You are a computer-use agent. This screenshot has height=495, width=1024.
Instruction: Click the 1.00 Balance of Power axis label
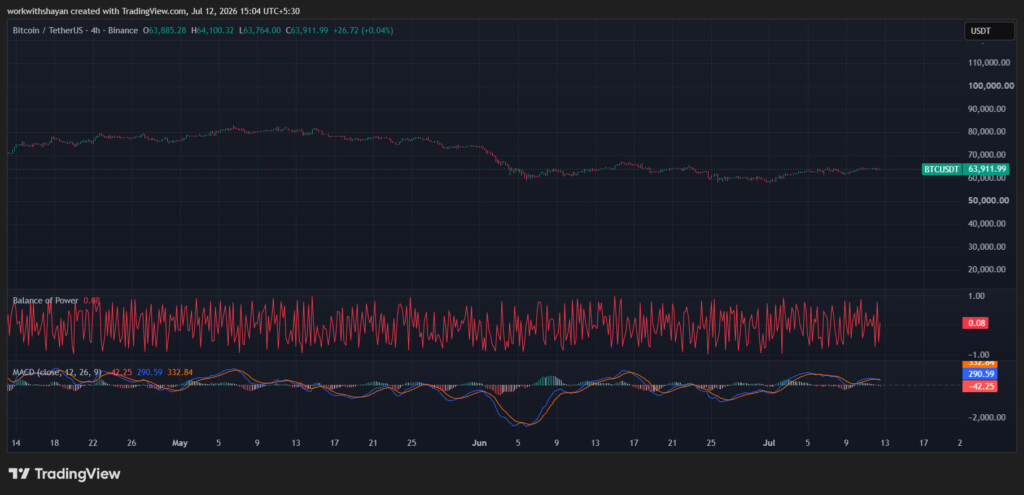[x=976, y=296]
